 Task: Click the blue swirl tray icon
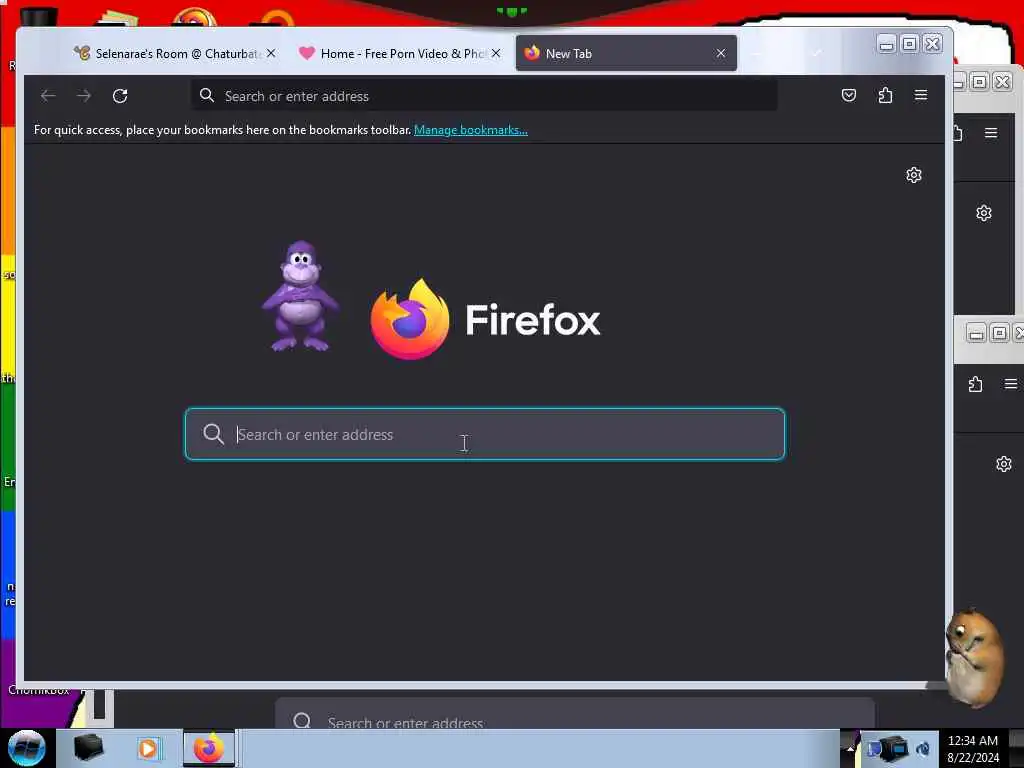pos(923,749)
